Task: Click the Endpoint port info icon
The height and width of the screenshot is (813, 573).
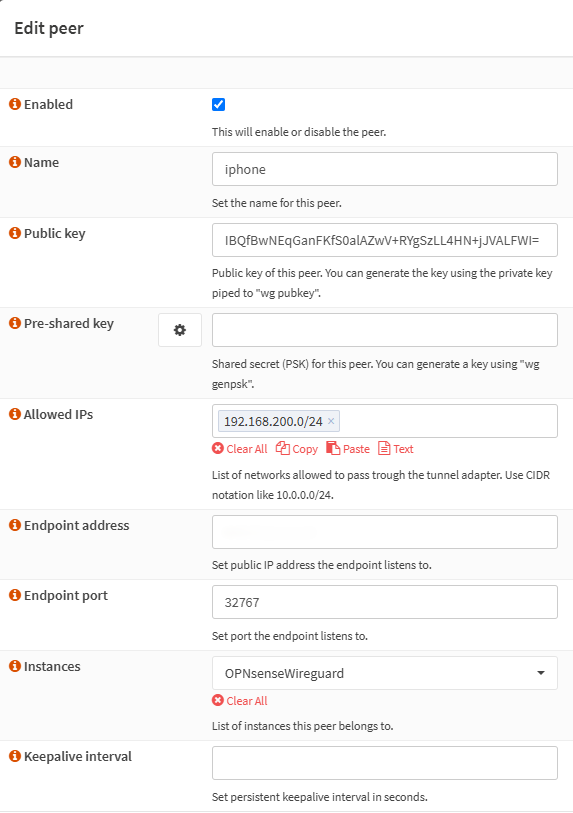Action: click(15, 595)
